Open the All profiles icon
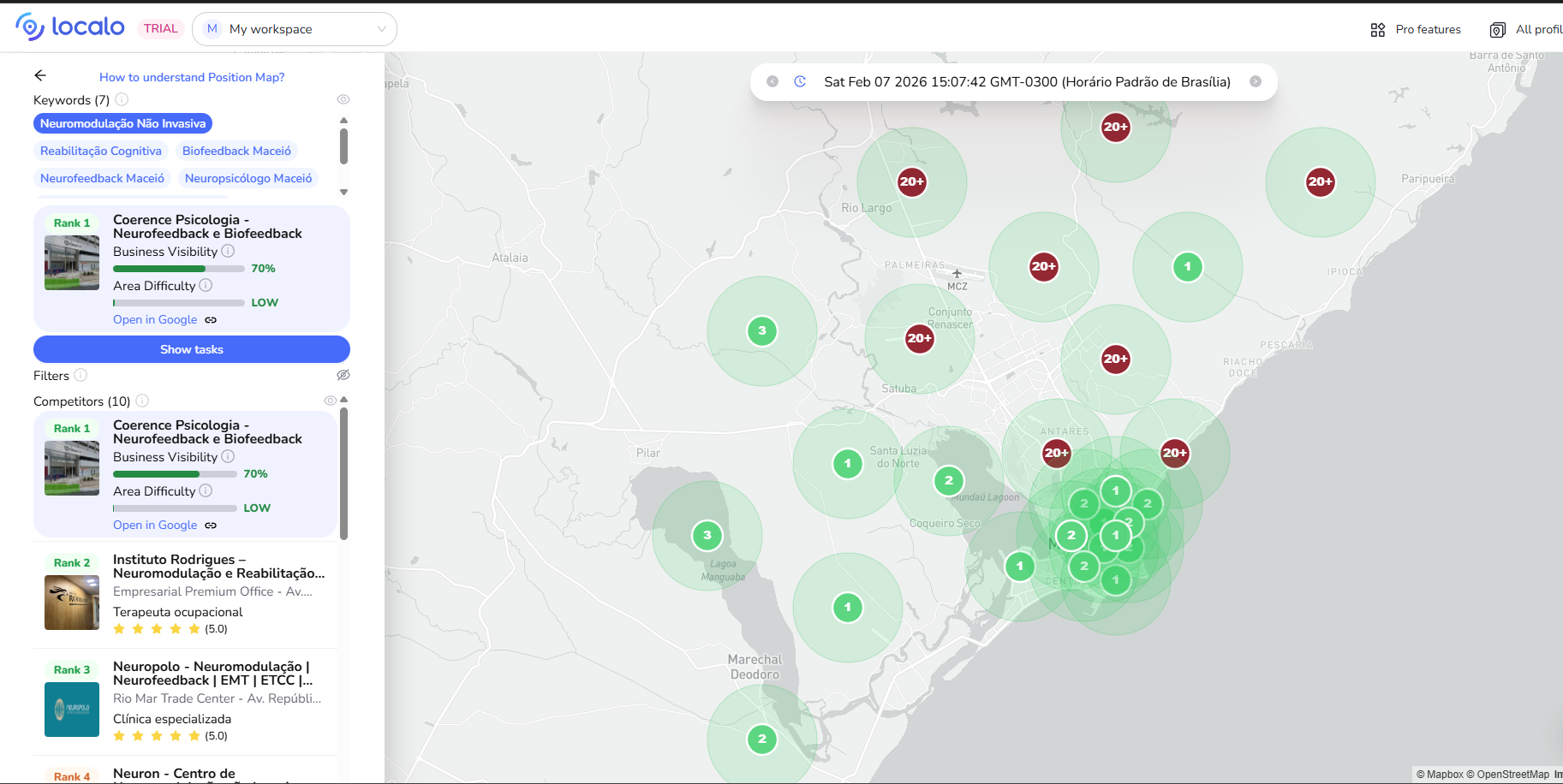Image resolution: width=1563 pixels, height=784 pixels. [x=1497, y=30]
